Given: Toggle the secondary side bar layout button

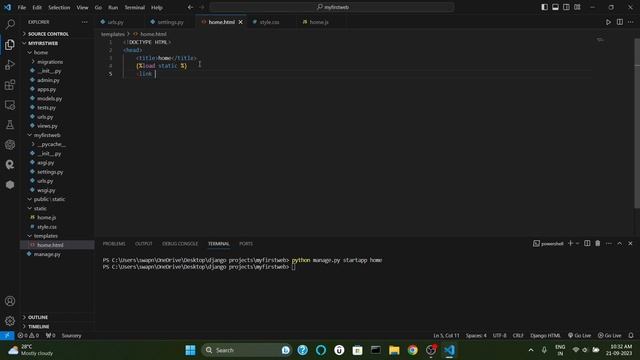Looking at the screenshot, I should tap(566, 7).
